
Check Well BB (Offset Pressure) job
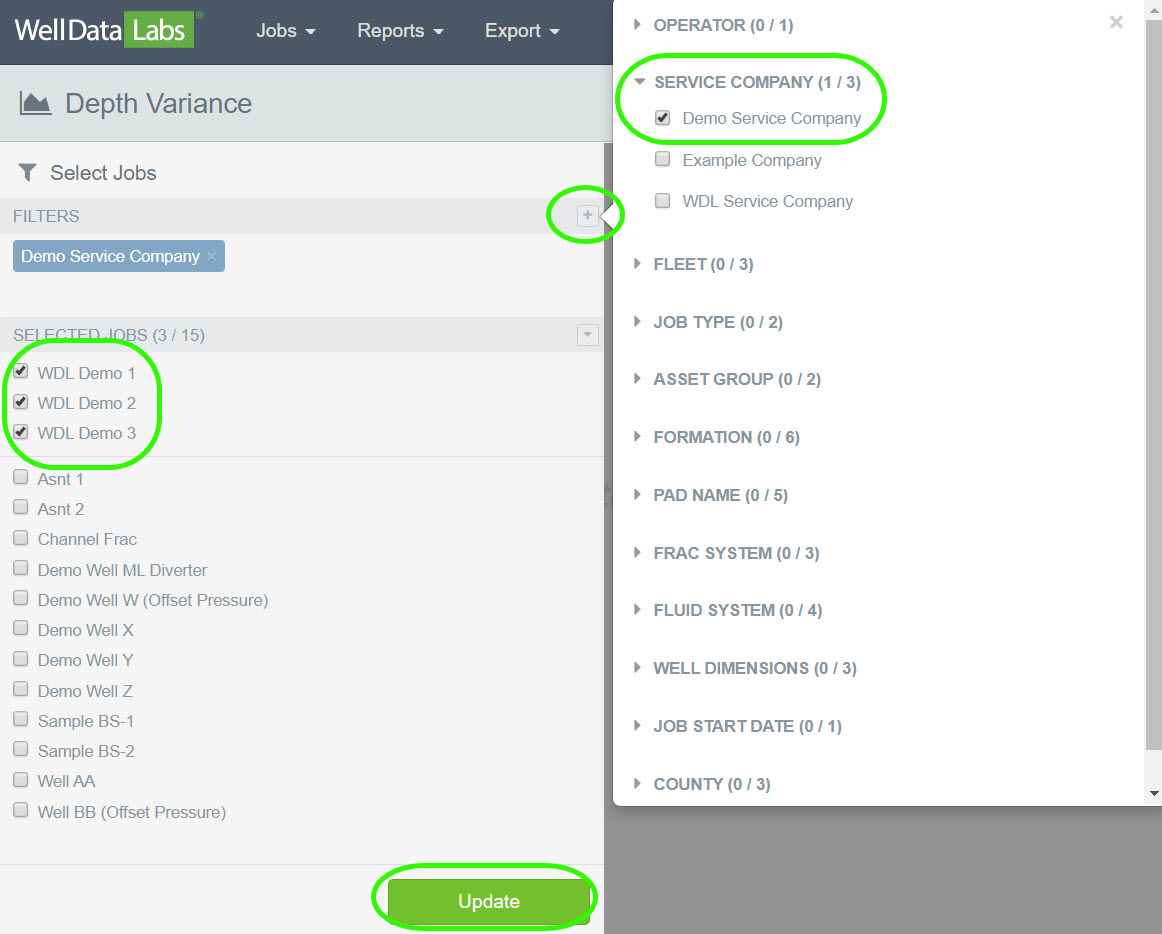(x=21, y=810)
